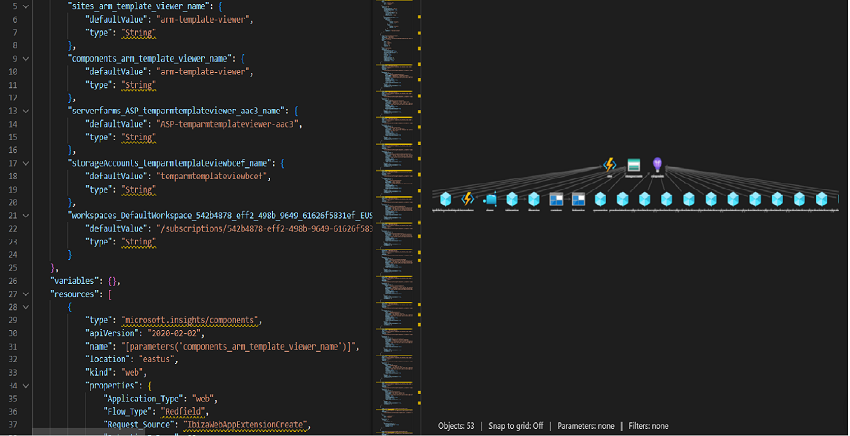Click the code minimap overview
This screenshot has width=850, height=436.
pyautogui.click(x=396, y=217)
